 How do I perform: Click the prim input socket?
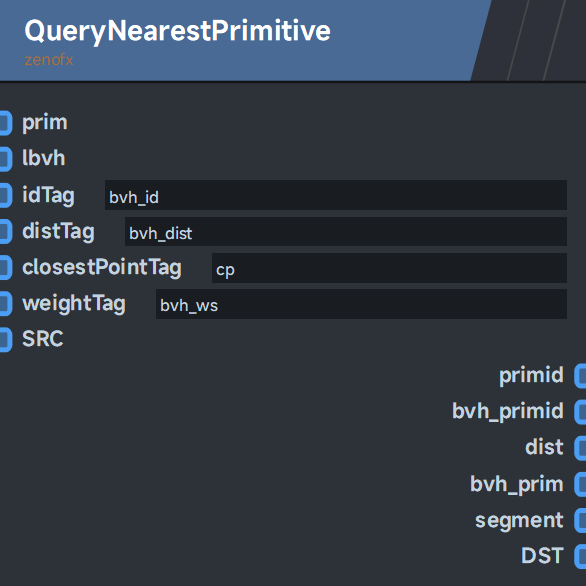pyautogui.click(x=6, y=123)
